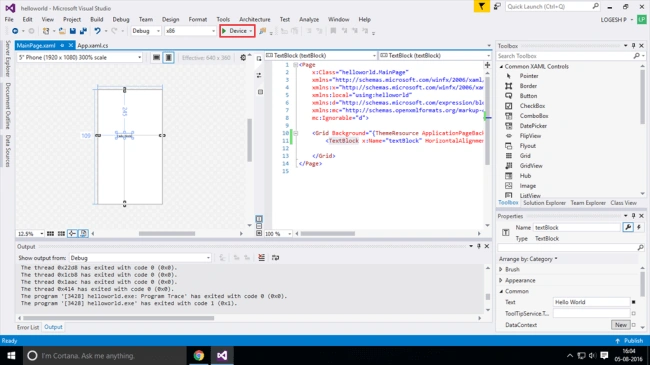Show the event handlers lightning view
The image size is (650, 365).
639,227
